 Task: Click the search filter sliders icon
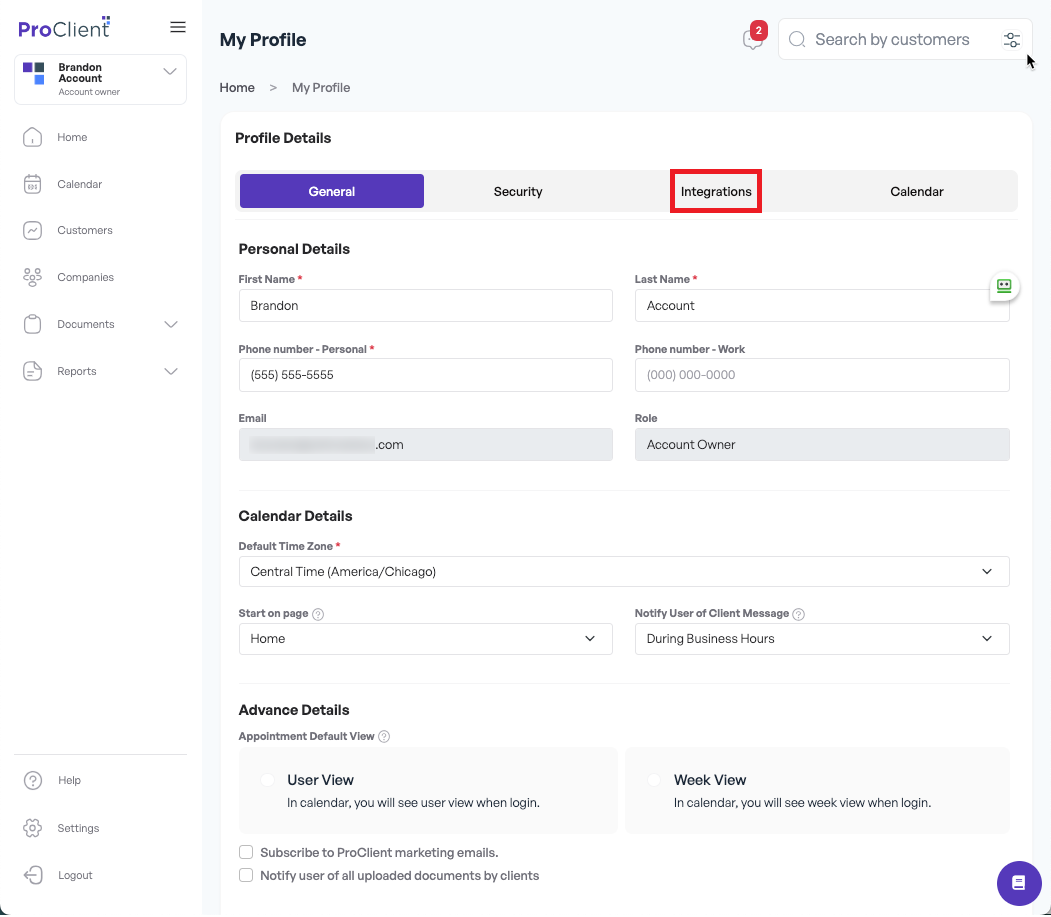[x=1011, y=40]
